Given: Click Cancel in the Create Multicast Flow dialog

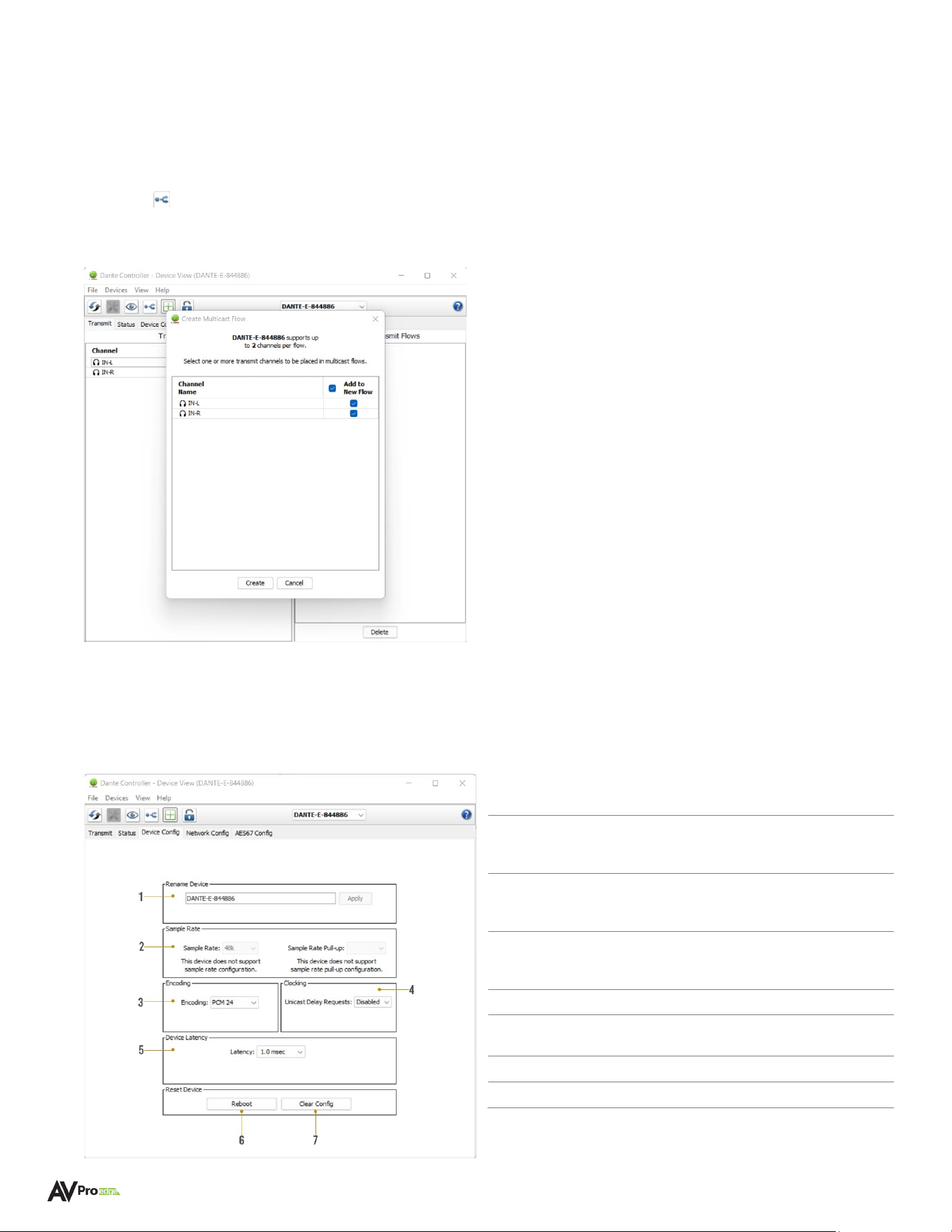Looking at the screenshot, I should pos(294,583).
